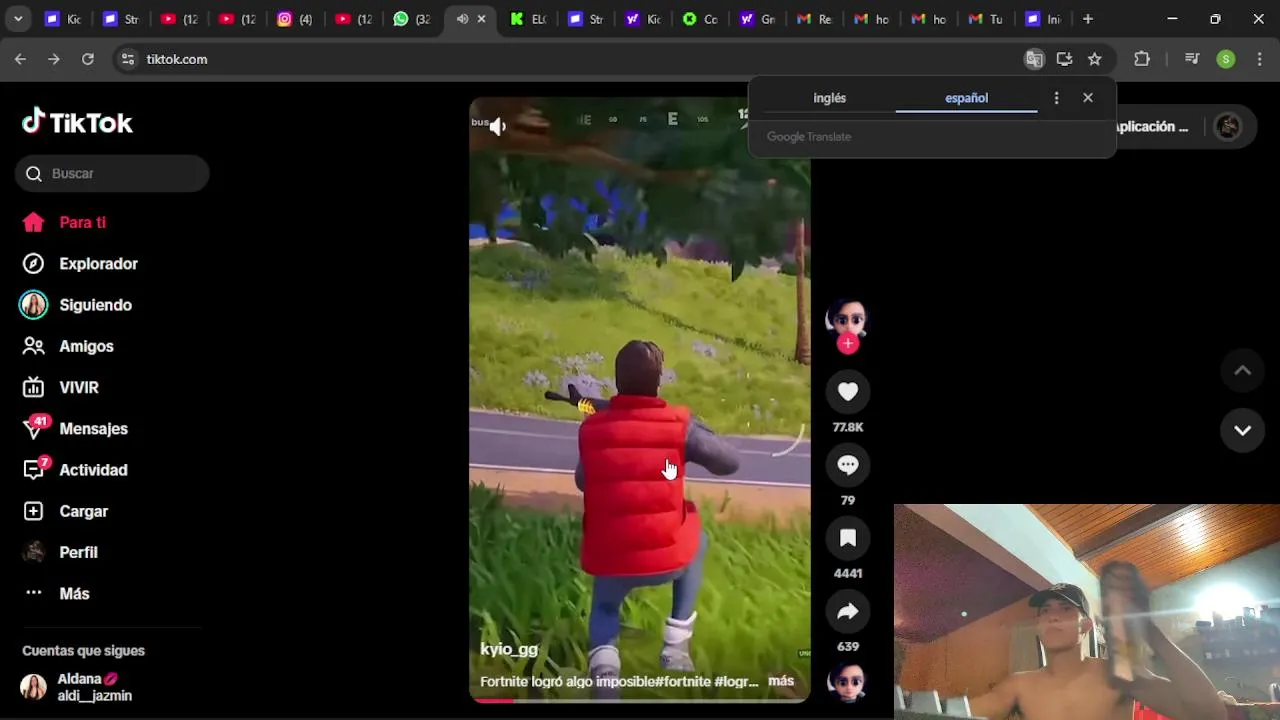This screenshot has width=1280, height=720.
Task: Click the Buscar search field
Action: (112, 173)
